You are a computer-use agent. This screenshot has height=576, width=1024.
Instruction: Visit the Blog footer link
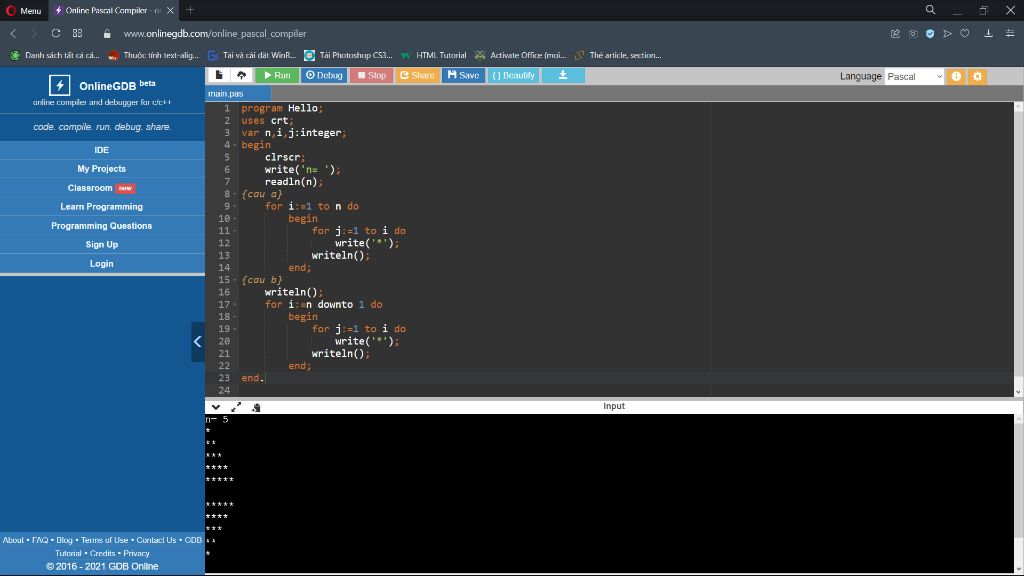[64, 540]
